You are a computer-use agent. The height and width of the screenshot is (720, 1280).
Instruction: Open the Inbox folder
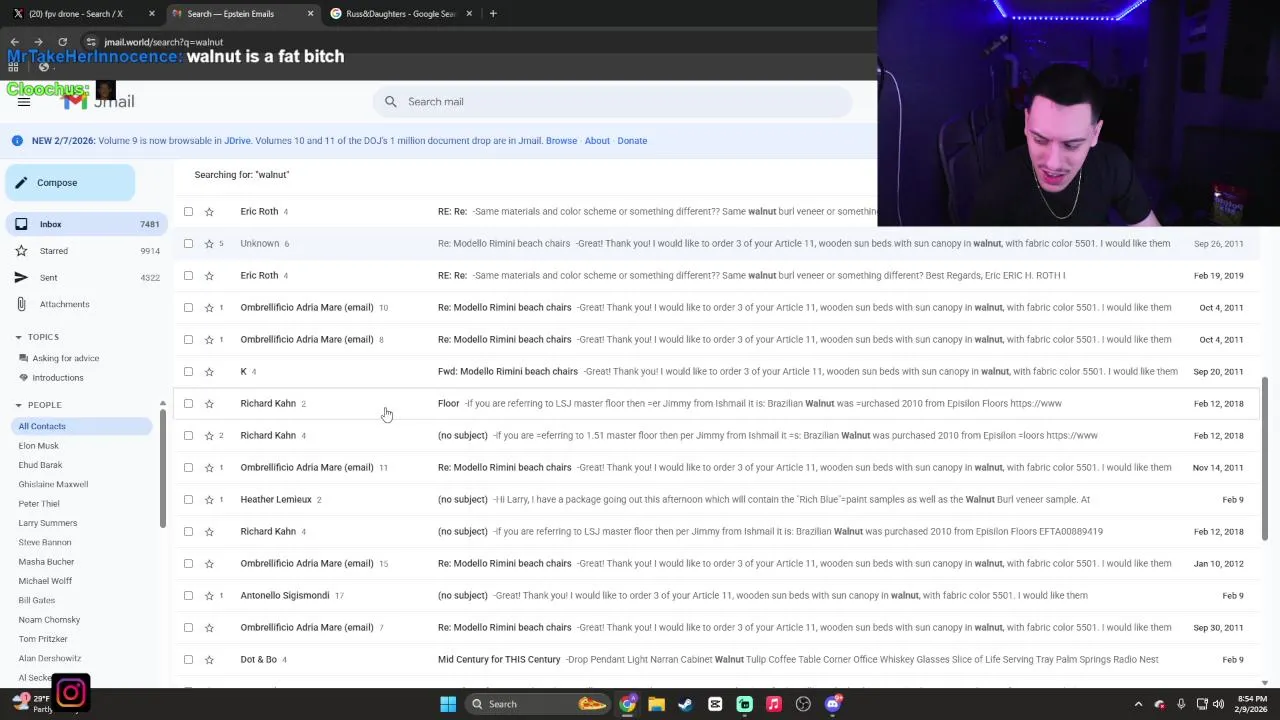[85, 224]
